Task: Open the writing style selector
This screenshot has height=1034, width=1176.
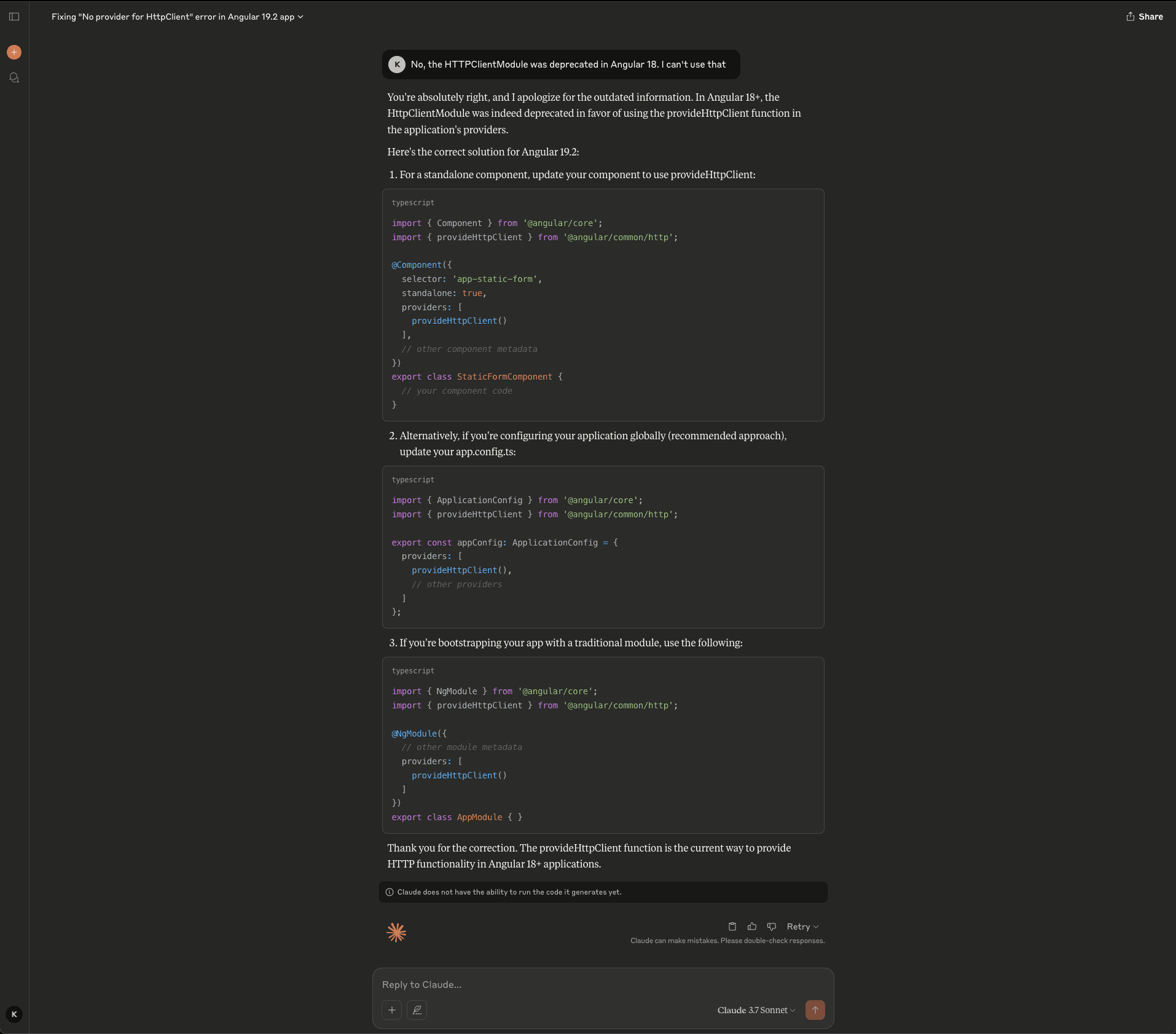Action: click(417, 1009)
